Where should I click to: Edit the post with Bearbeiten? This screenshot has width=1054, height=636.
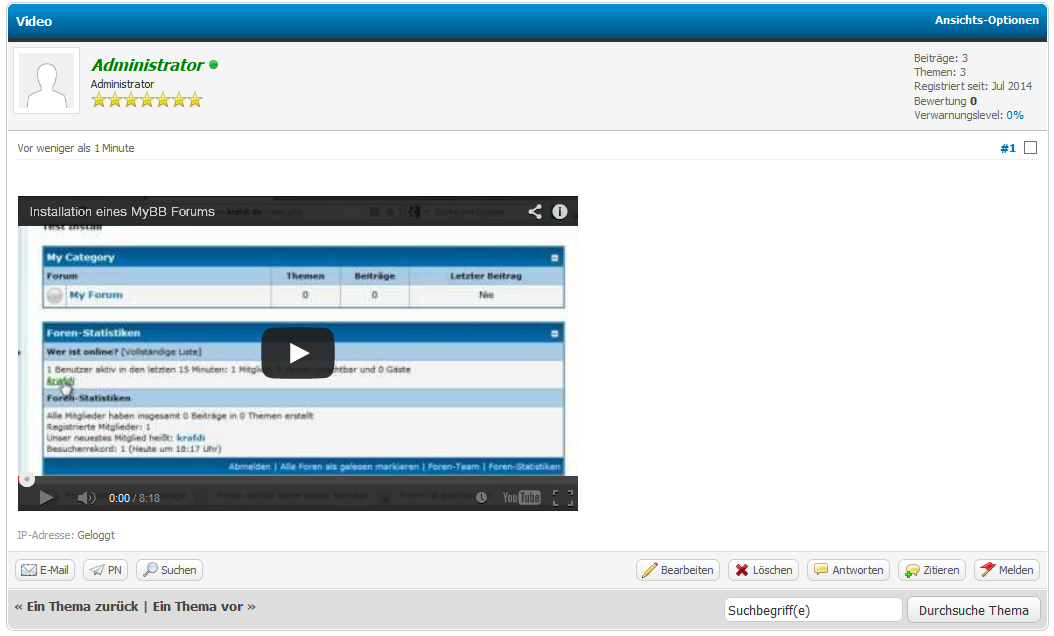click(x=678, y=570)
